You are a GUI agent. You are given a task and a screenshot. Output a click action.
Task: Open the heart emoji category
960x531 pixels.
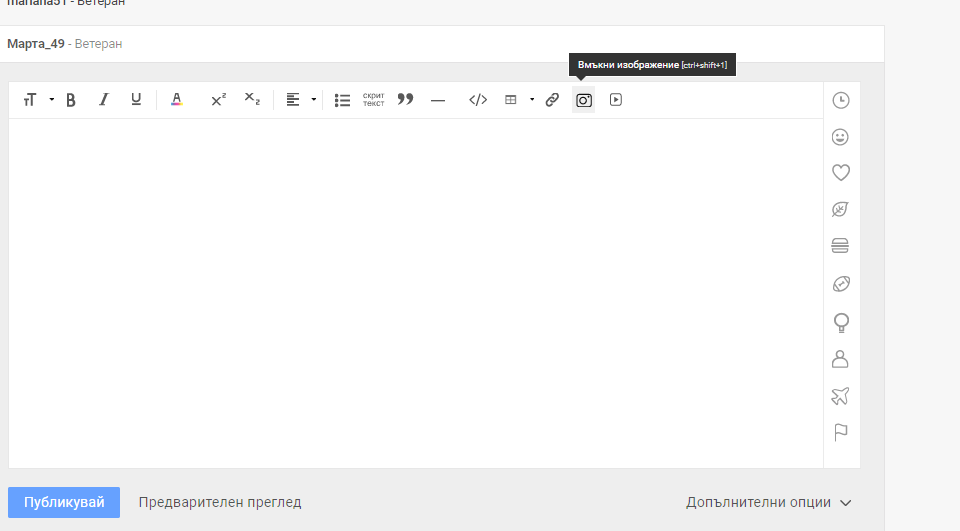click(x=841, y=173)
